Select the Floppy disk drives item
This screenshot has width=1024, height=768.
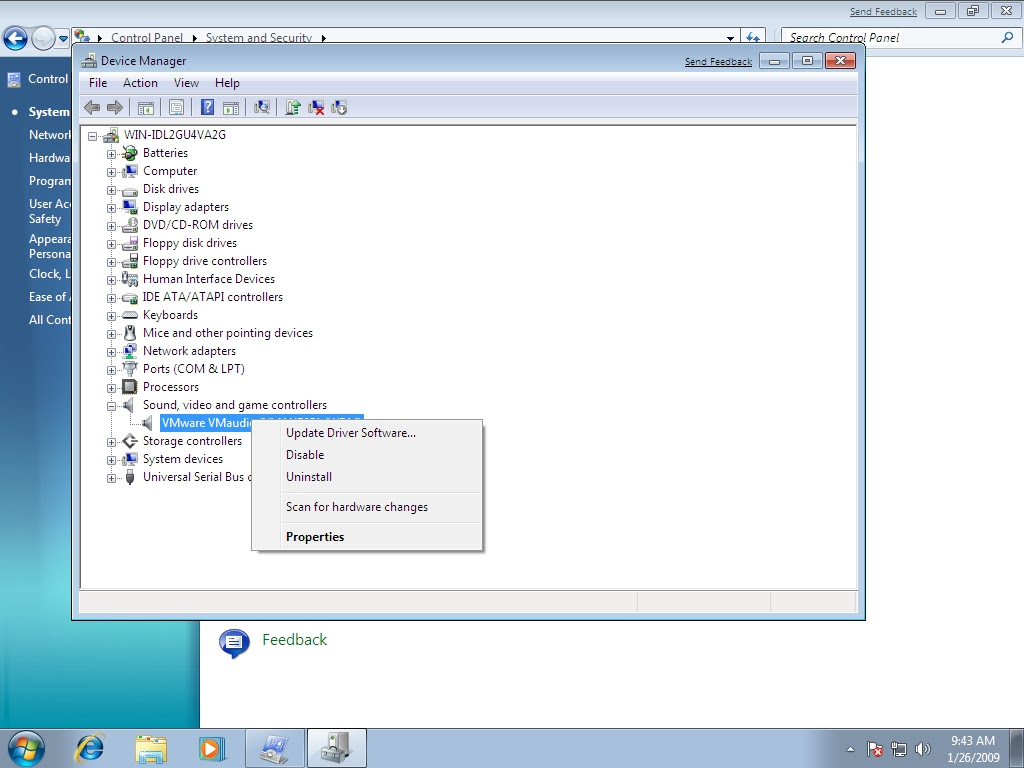190,243
